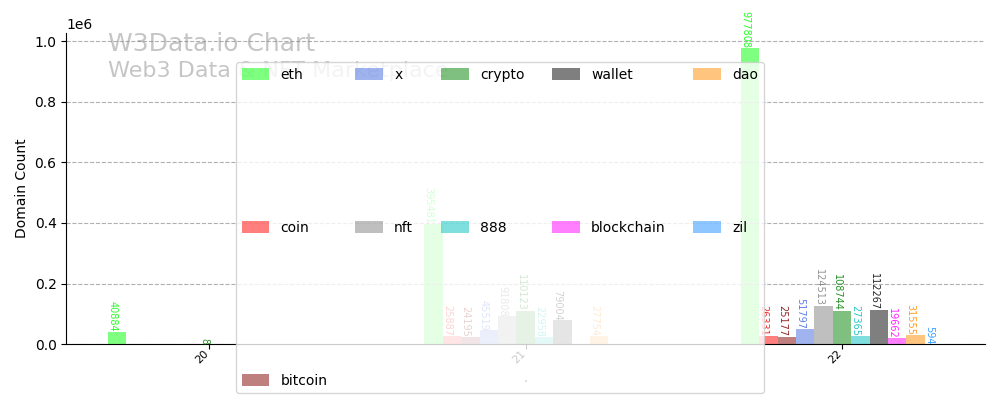Click the gray nft bar labeled 124513

(x=823, y=326)
